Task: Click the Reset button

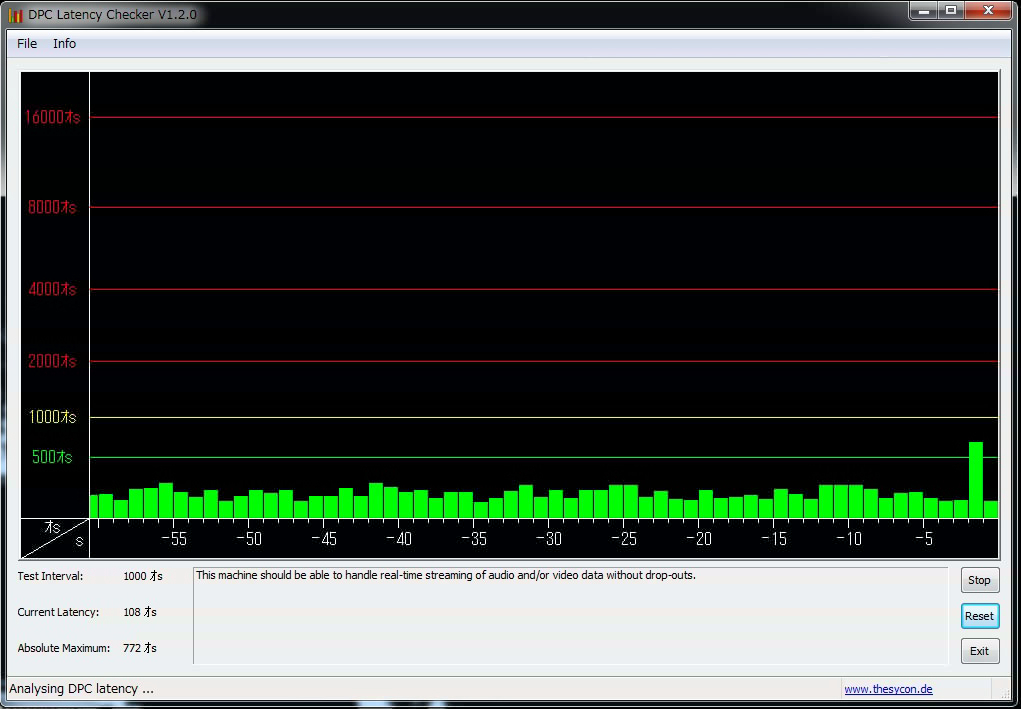Action: tap(979, 616)
